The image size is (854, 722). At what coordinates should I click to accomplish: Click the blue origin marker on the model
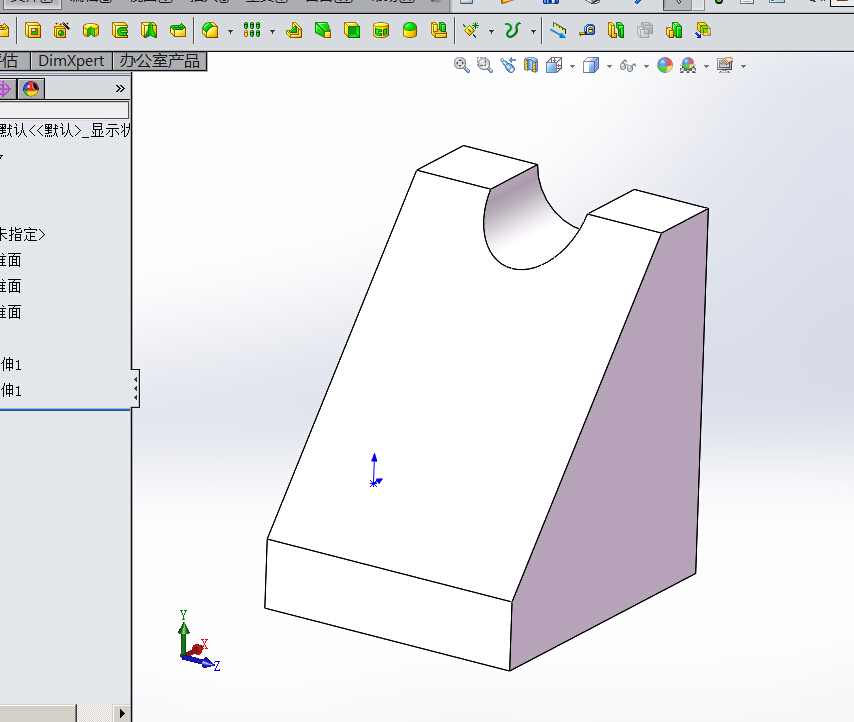[375, 471]
